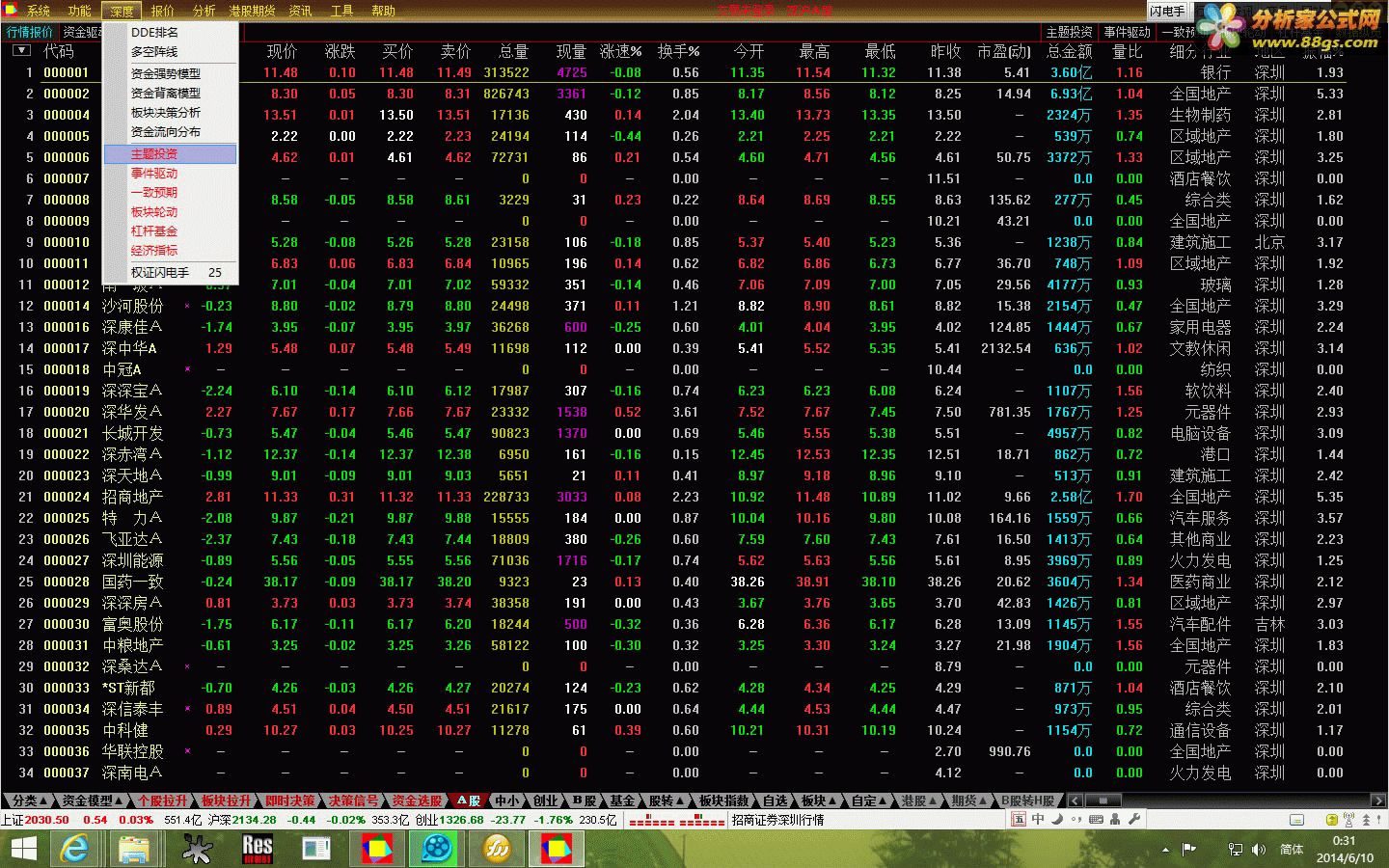Click the IME soft keyboard icon
This screenshot has width=1389, height=868.
pyautogui.click(x=1096, y=819)
